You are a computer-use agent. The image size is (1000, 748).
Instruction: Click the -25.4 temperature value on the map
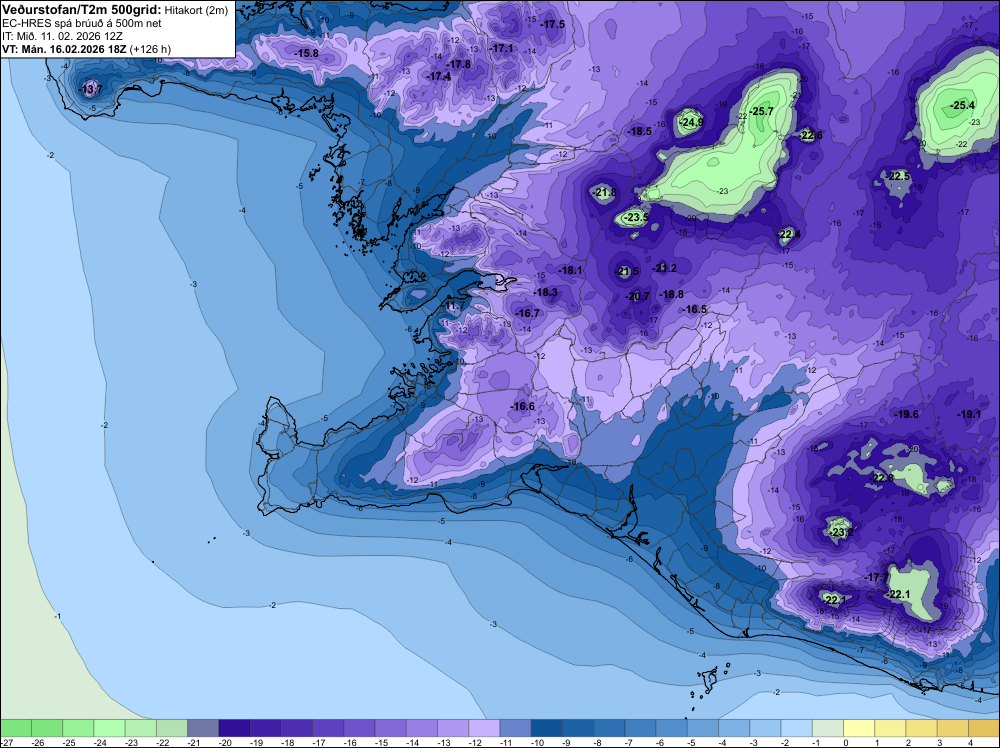pos(962,106)
